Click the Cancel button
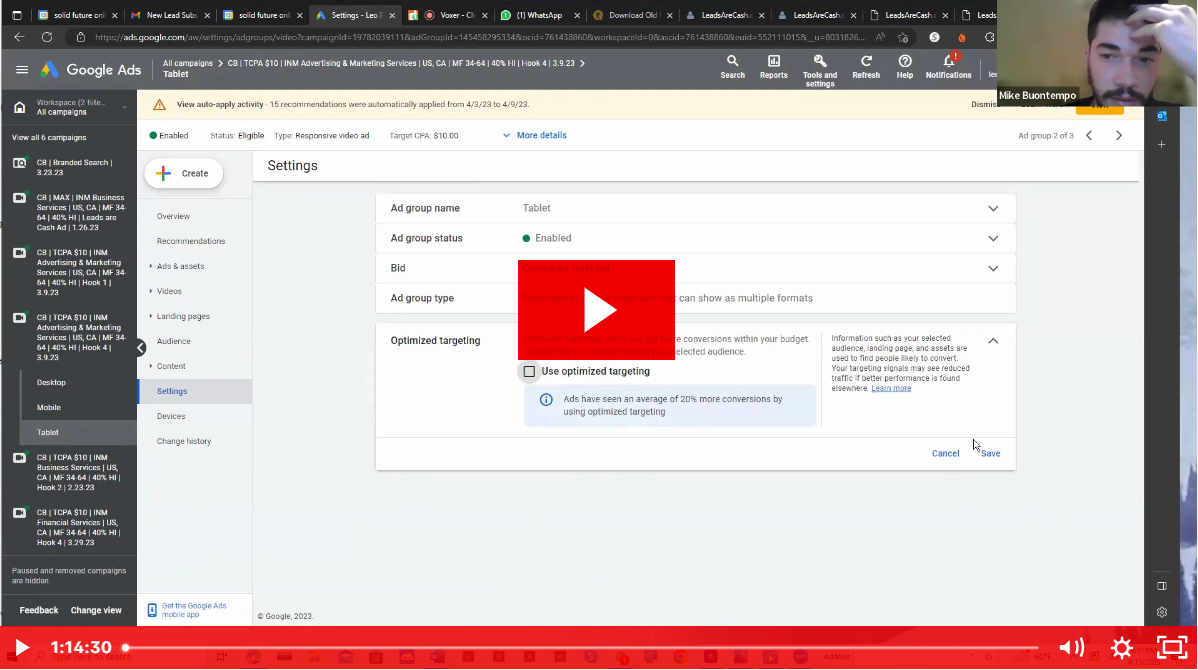The image size is (1198, 670). (x=945, y=453)
